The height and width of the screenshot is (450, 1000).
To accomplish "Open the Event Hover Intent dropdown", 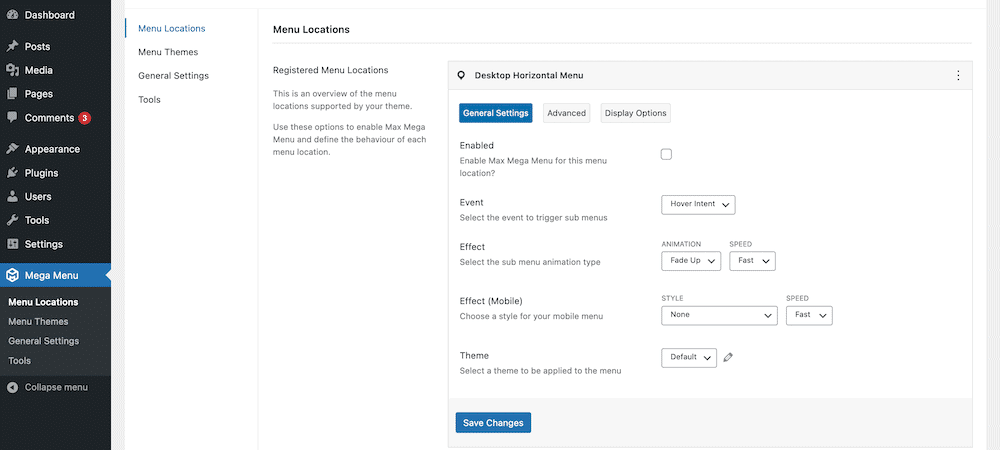I will (x=698, y=204).
